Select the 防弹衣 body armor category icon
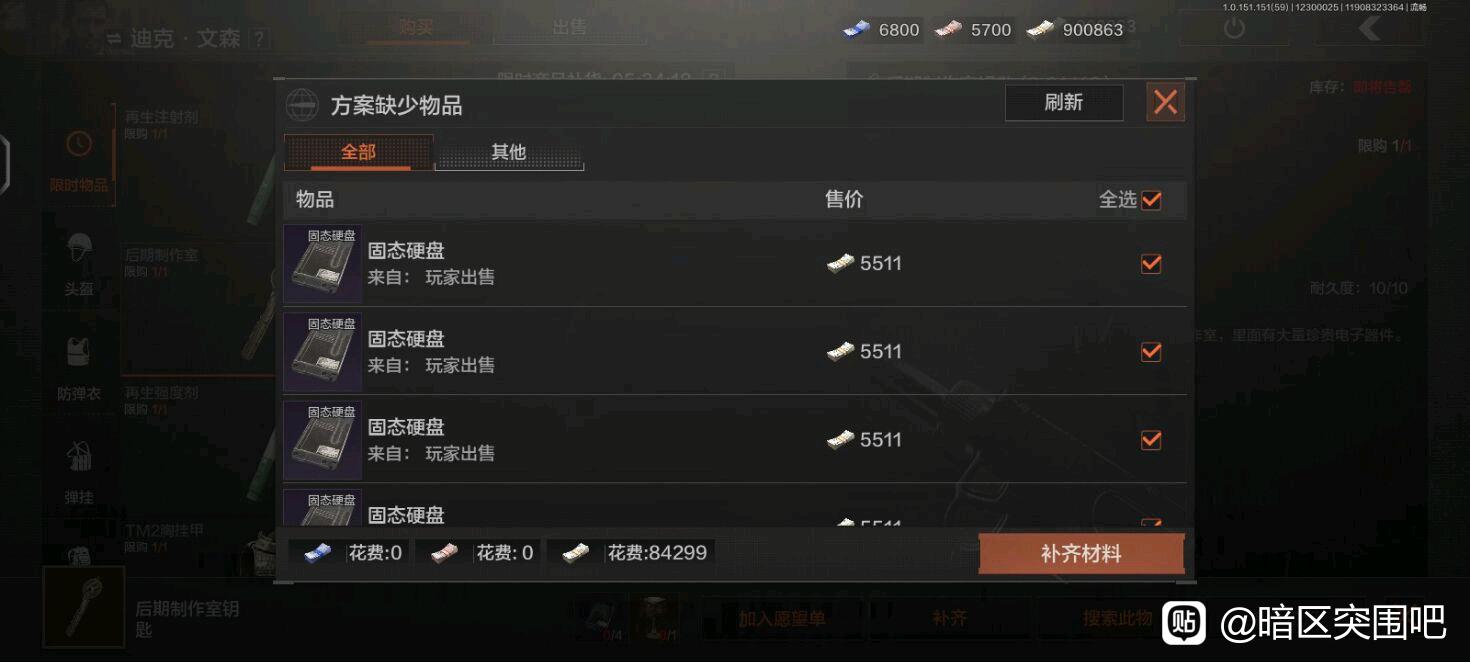Image resolution: width=1470 pixels, height=662 pixels. point(79,352)
